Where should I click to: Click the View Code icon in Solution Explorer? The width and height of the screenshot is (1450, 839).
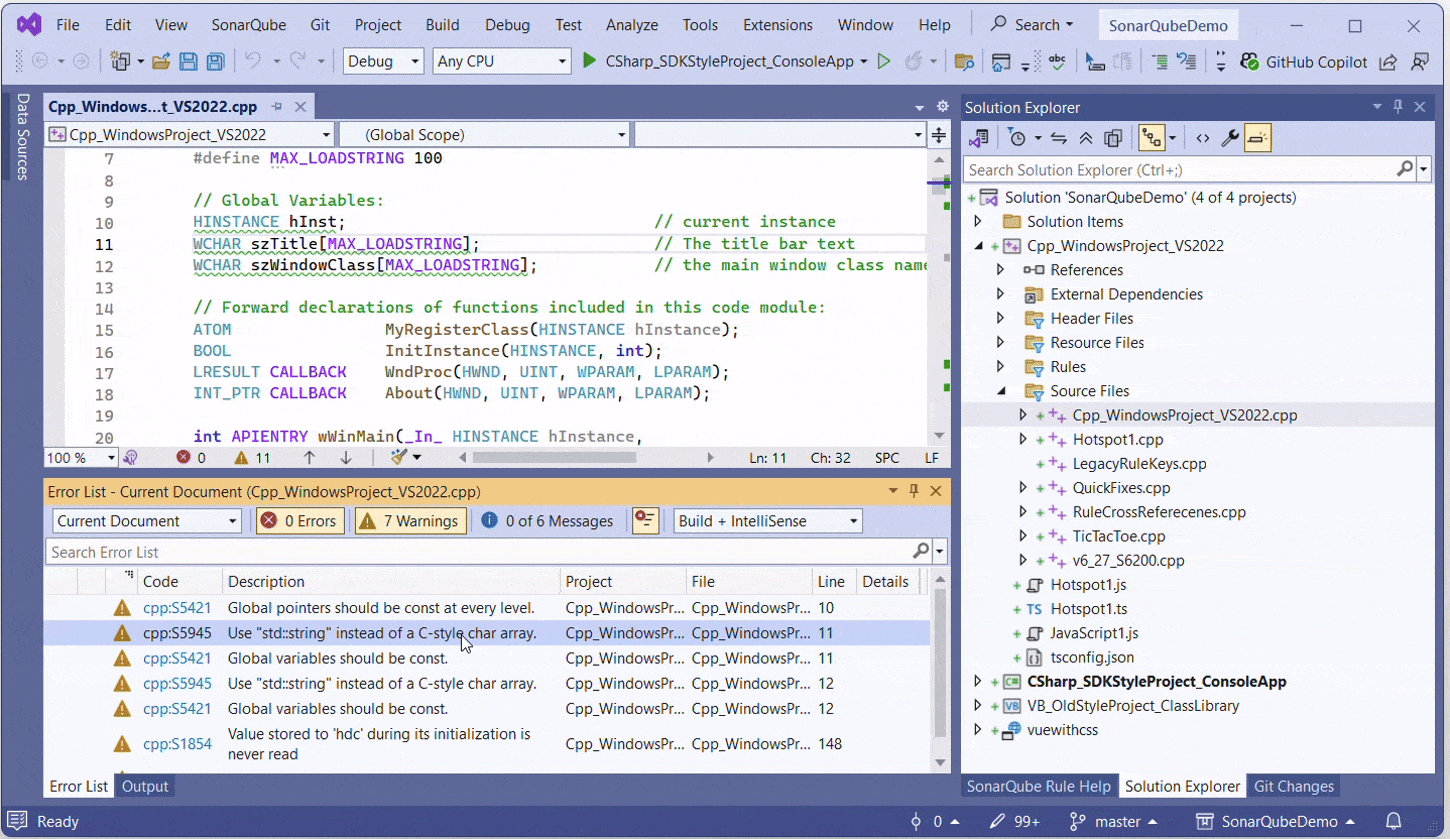[1203, 138]
